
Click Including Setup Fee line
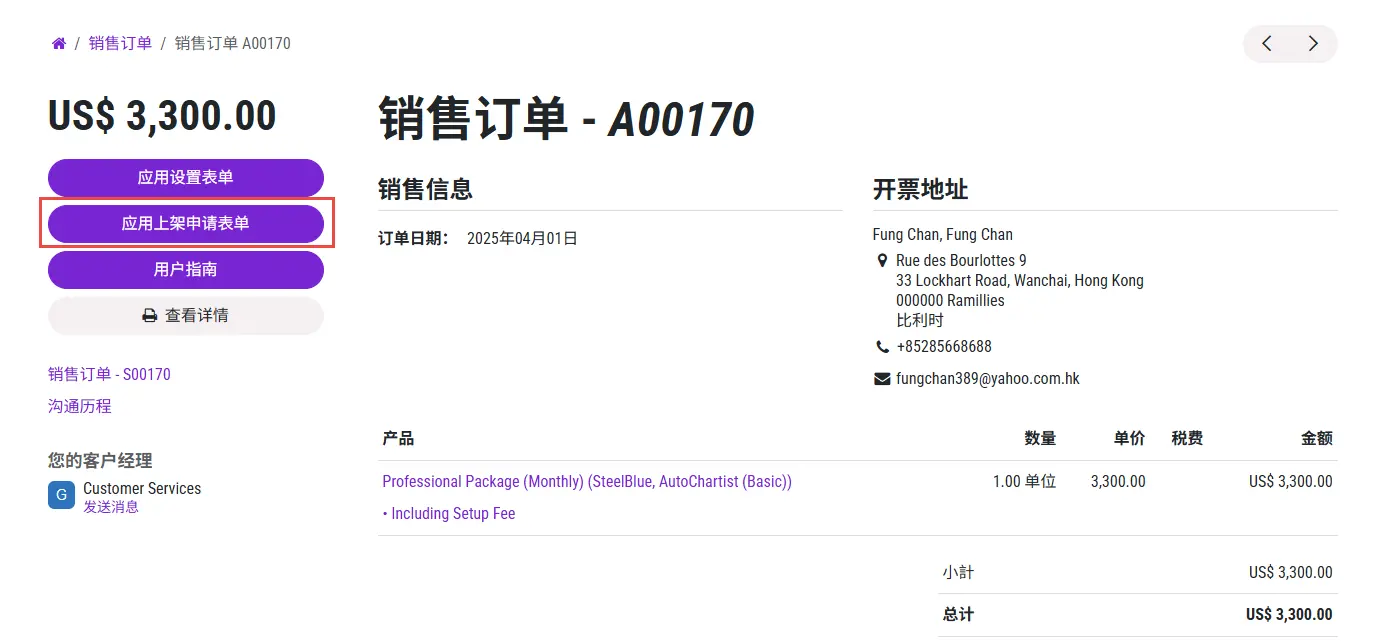[449, 514]
